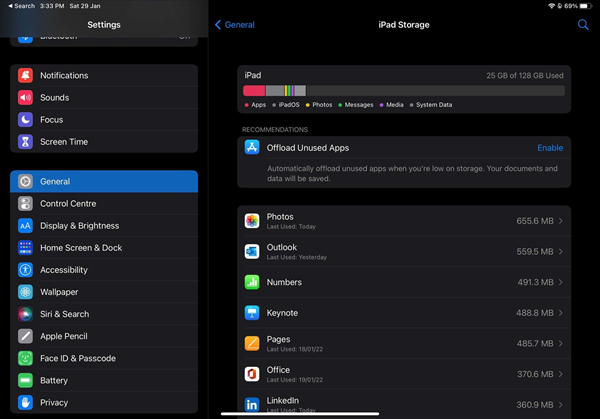Screen dimensions: 600x419
Task: Click the "System Data" legend label
Action: [x=434, y=104]
